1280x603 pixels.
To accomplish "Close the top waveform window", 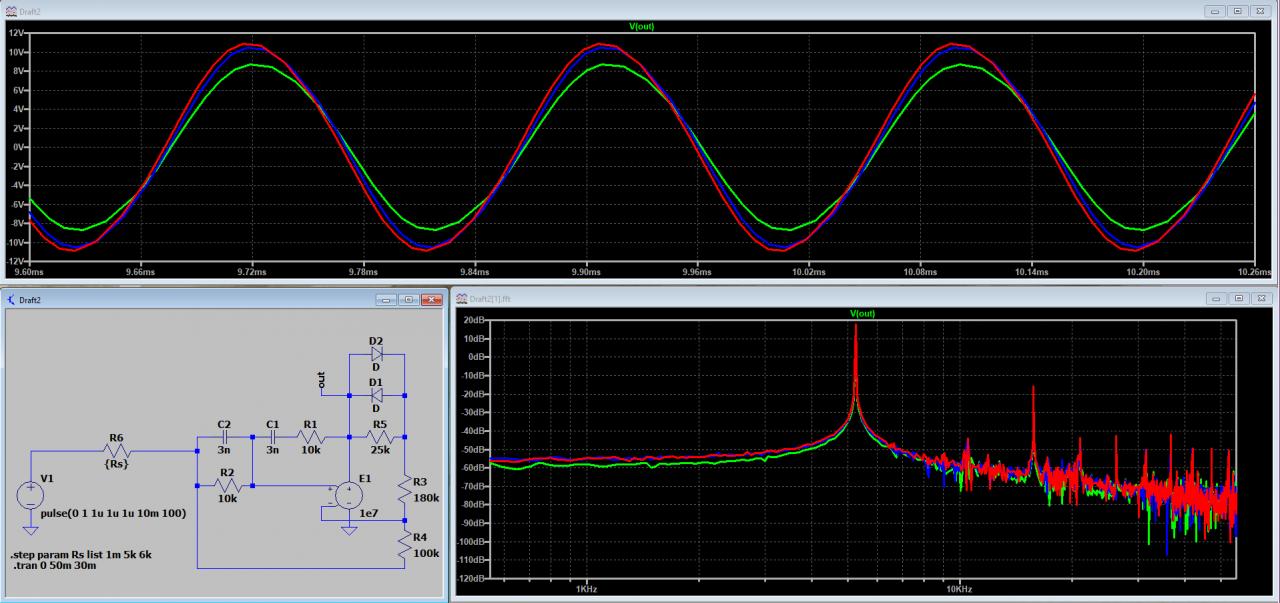I will (1260, 11).
